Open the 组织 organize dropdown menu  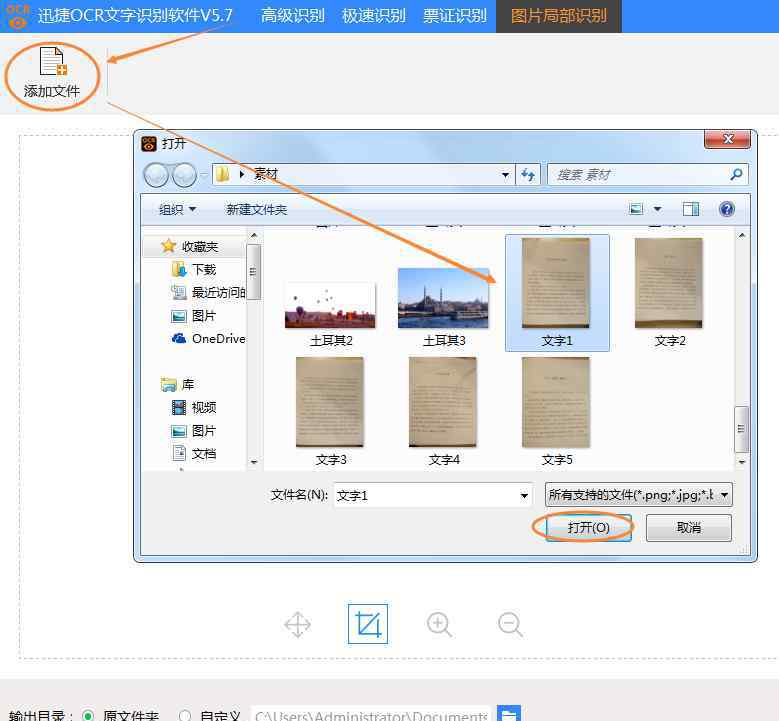coord(178,209)
